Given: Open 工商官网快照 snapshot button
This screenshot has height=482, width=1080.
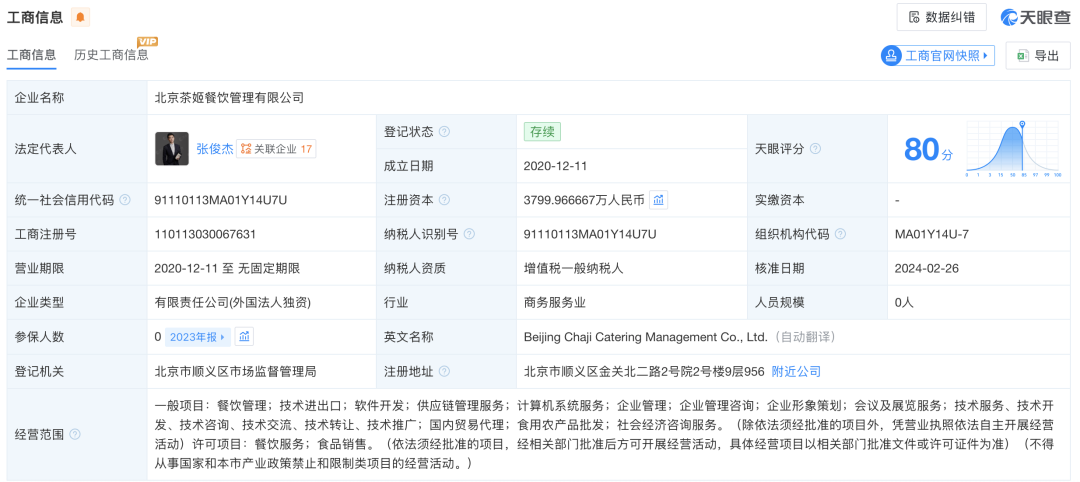Looking at the screenshot, I should click(x=938, y=56).
